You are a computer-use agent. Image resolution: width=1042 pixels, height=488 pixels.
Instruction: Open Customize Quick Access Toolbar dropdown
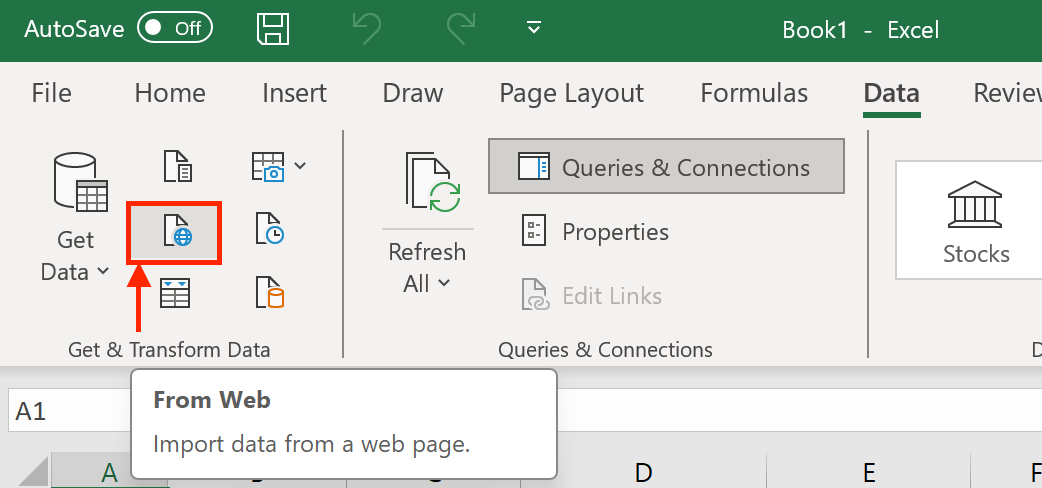pyautogui.click(x=533, y=28)
